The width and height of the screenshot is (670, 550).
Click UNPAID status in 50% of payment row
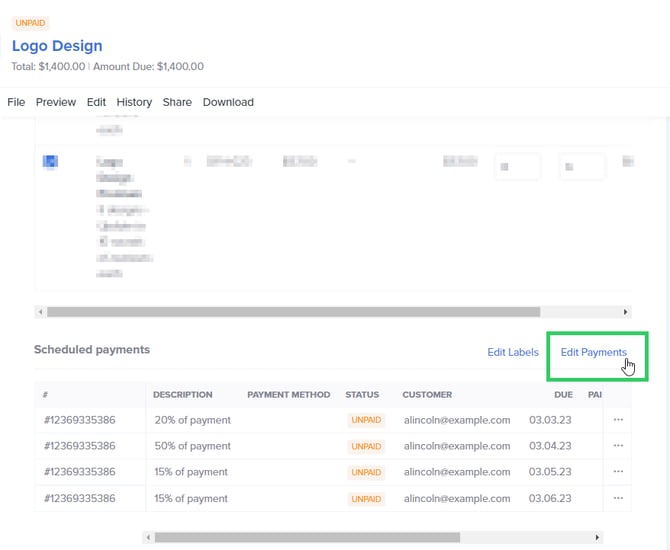coord(366,446)
